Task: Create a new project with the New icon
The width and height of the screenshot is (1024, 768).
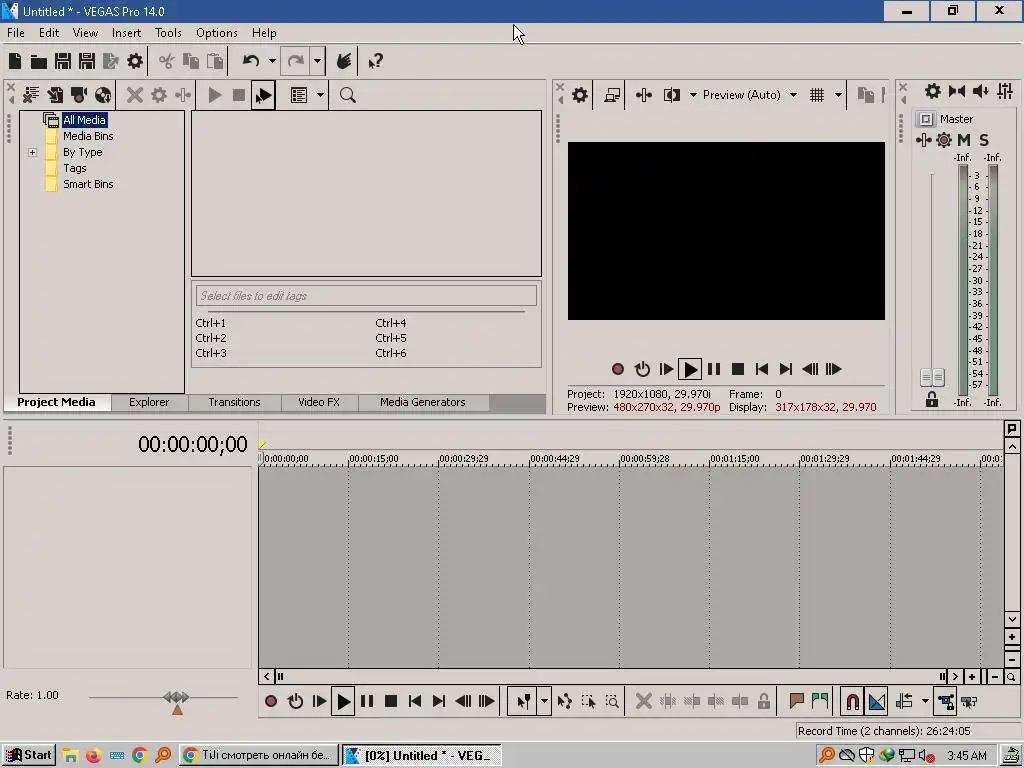Action: click(x=15, y=61)
